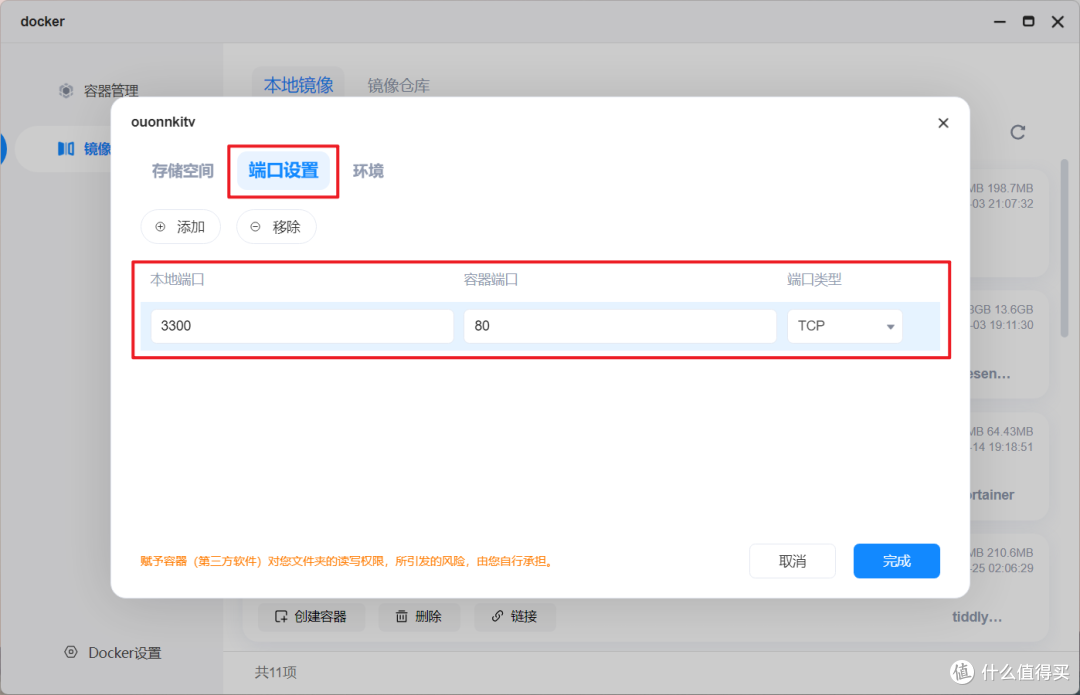This screenshot has width=1080, height=695.
Task: Expand the TCP port type dropdown
Action: pyautogui.click(x=844, y=326)
